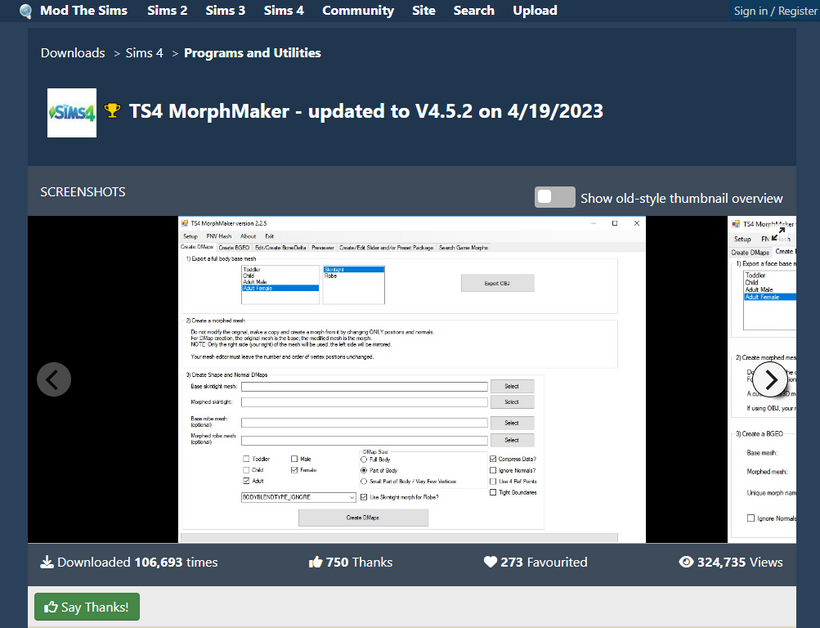
Task: Open the Sims 2 navigation menu
Action: [x=167, y=11]
